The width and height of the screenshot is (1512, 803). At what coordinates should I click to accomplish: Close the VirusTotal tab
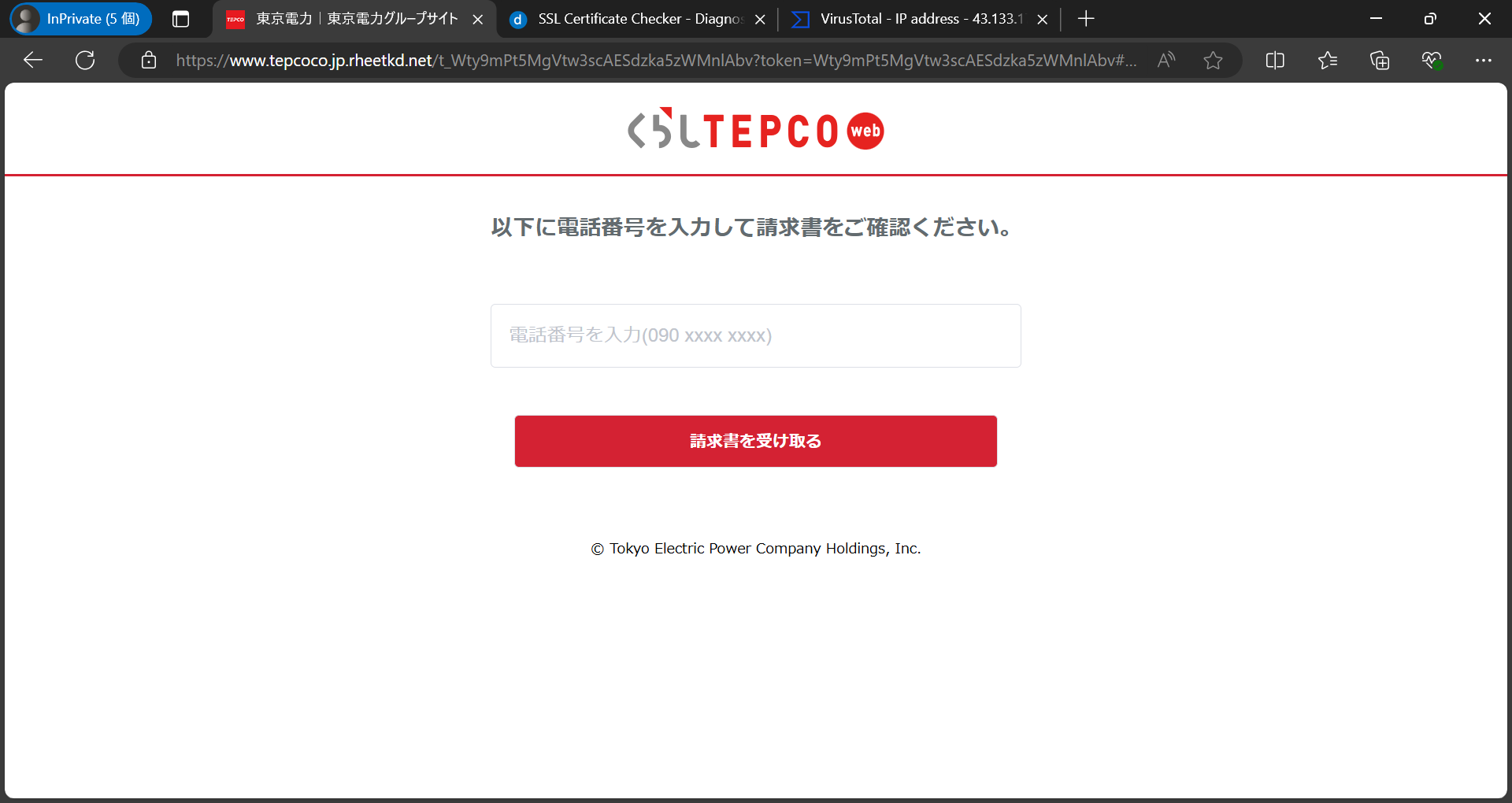pos(1043,19)
